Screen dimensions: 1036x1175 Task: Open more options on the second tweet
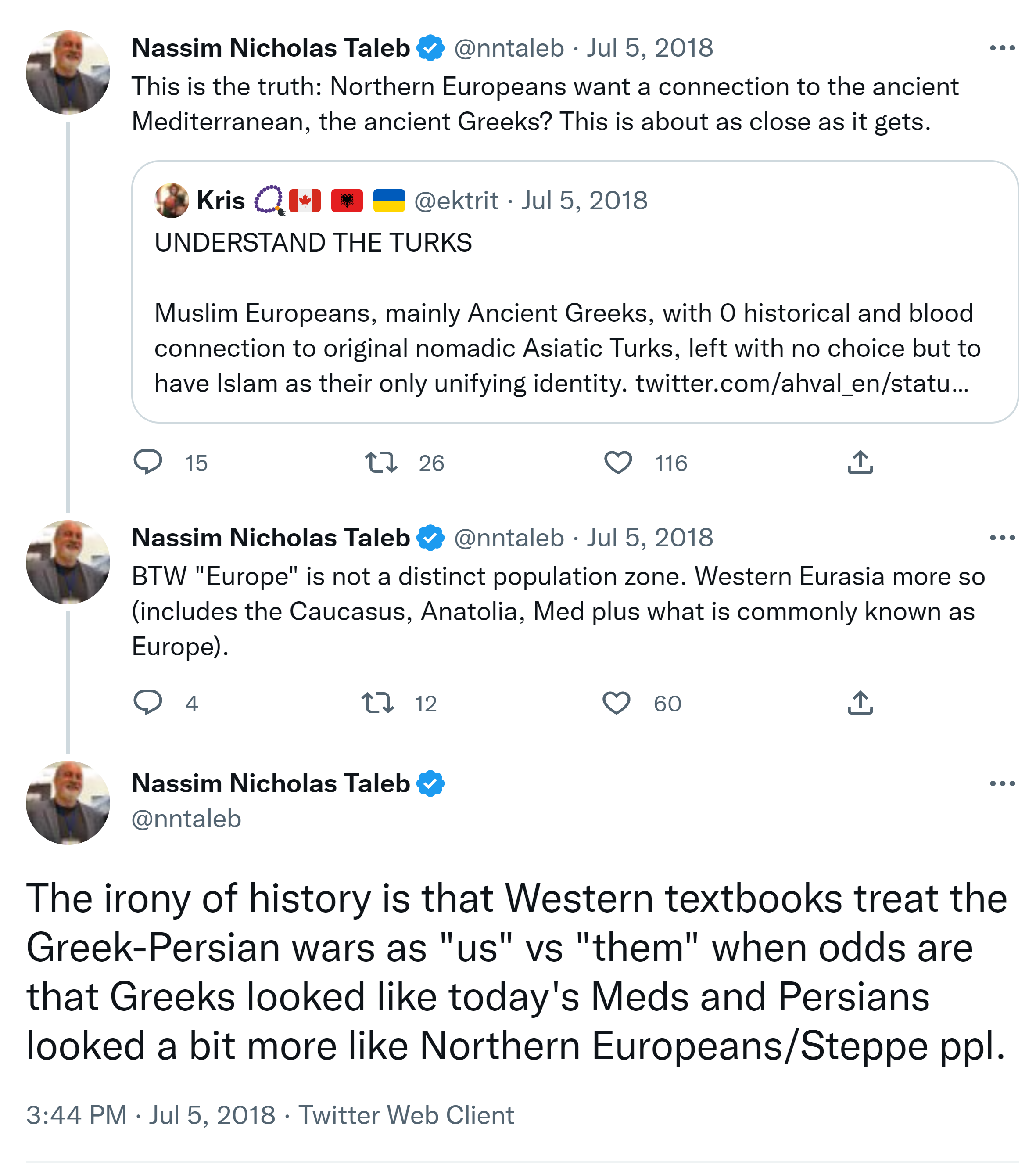coord(1001,538)
